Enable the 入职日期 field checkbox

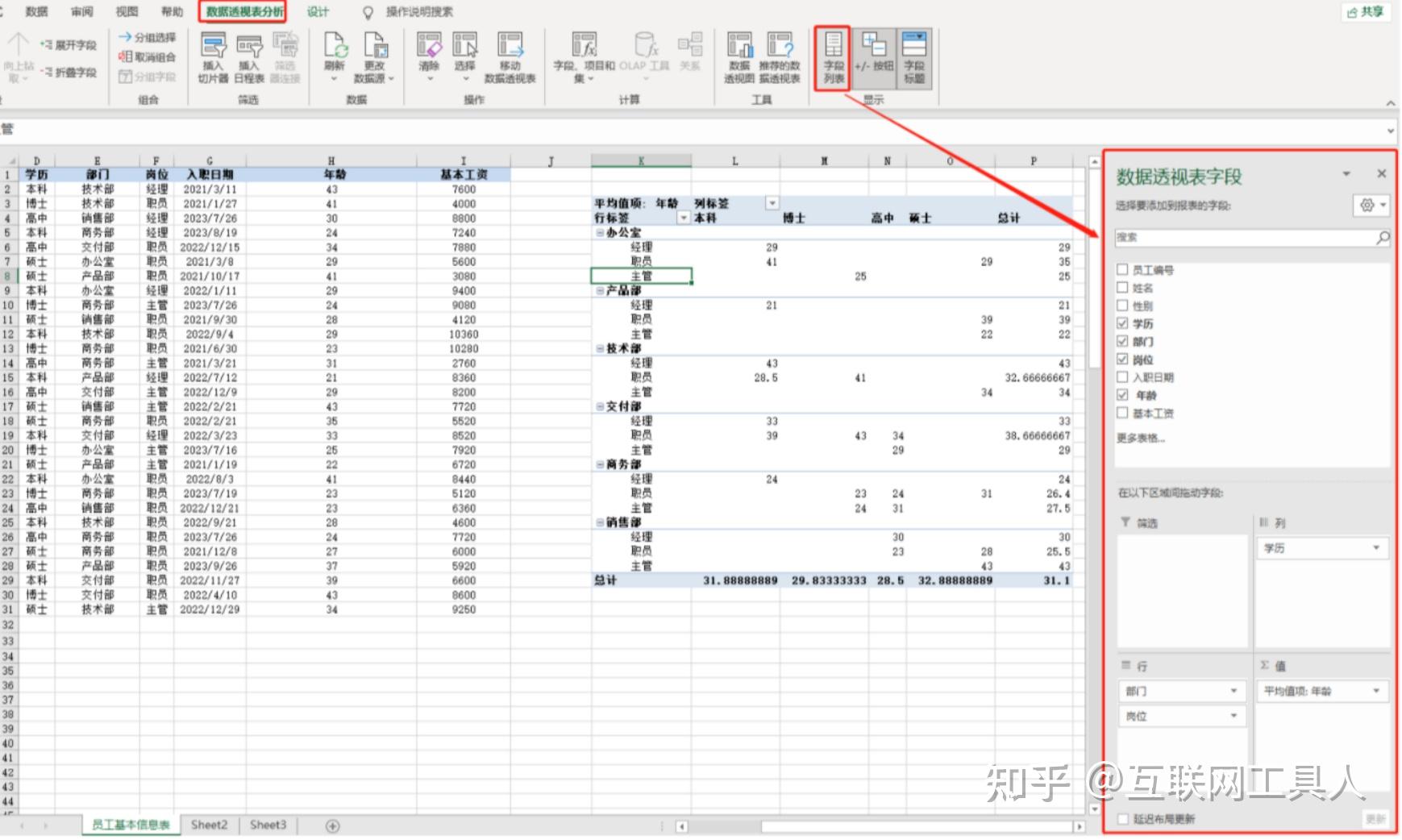point(1123,376)
